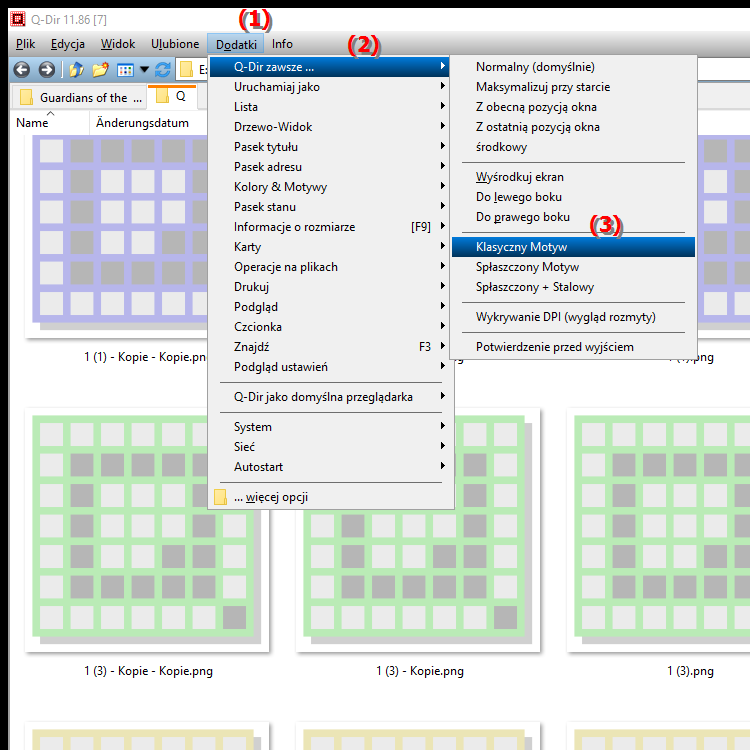Open the System menu entry
Screen dimensions: 750x750
(330, 427)
